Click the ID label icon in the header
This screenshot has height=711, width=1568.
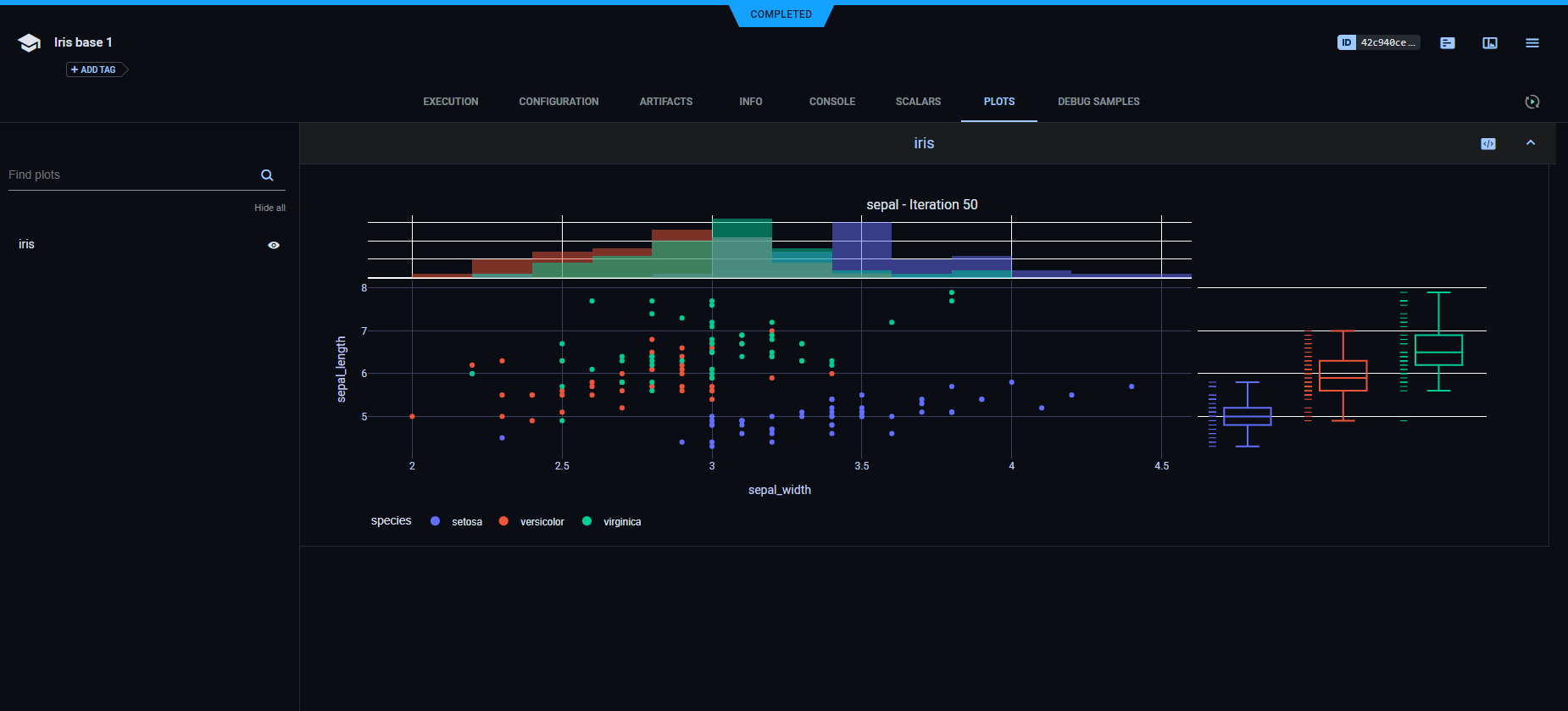click(1346, 42)
